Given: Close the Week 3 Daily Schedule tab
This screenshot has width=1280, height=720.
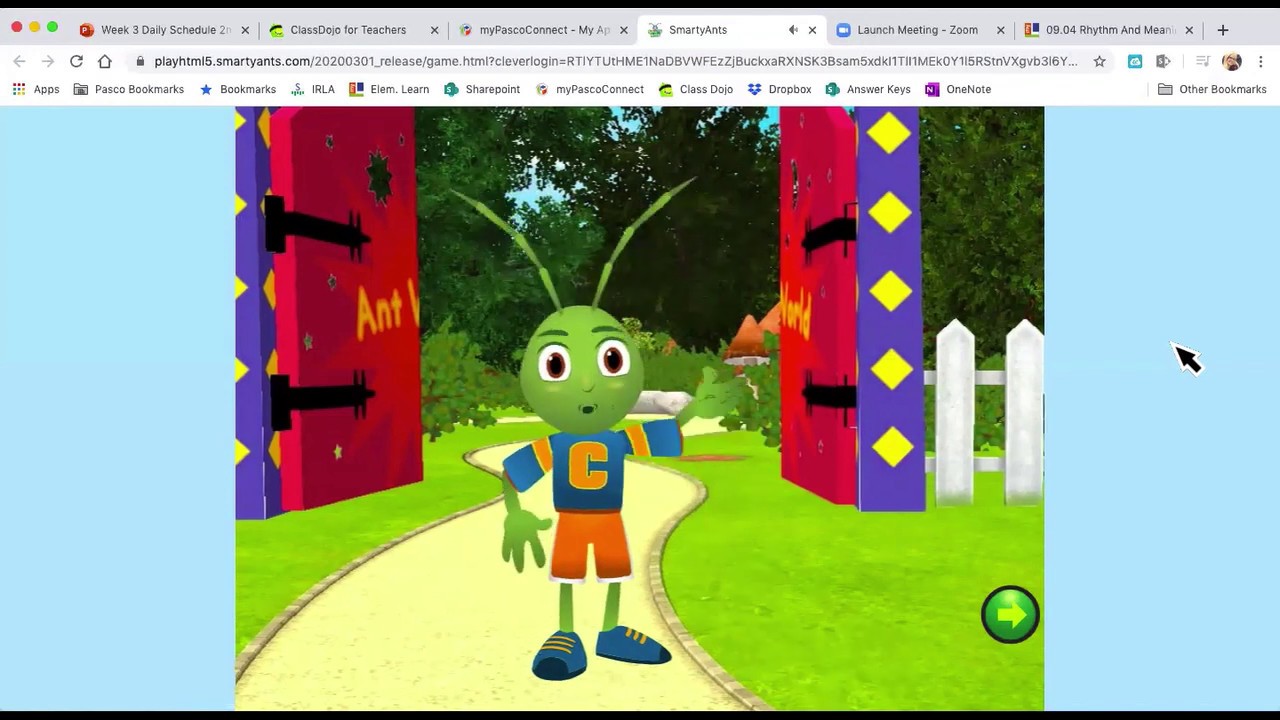Looking at the screenshot, I should (x=245, y=30).
